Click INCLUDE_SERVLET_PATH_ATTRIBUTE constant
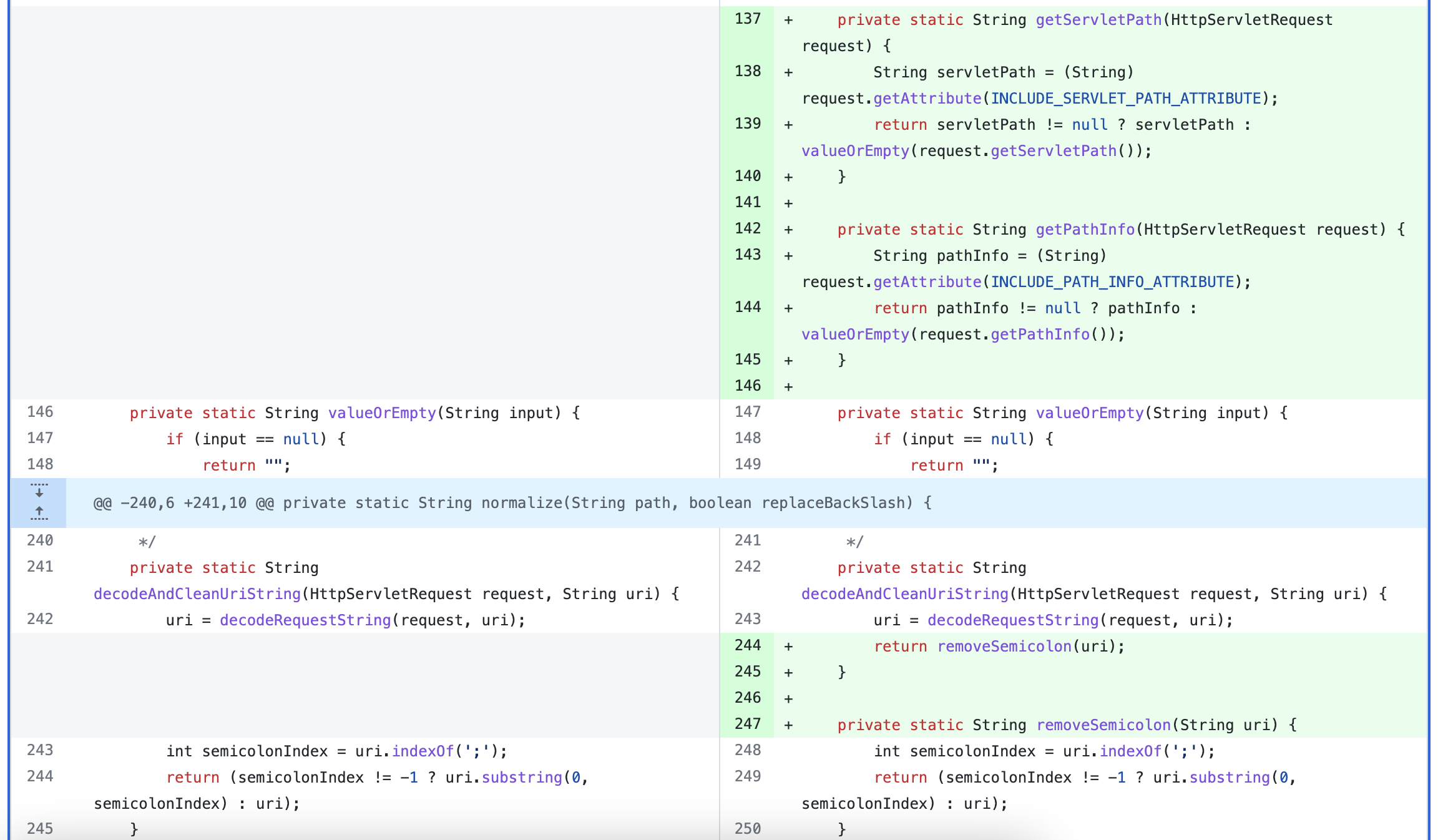This screenshot has height=840, width=1438. click(1126, 99)
